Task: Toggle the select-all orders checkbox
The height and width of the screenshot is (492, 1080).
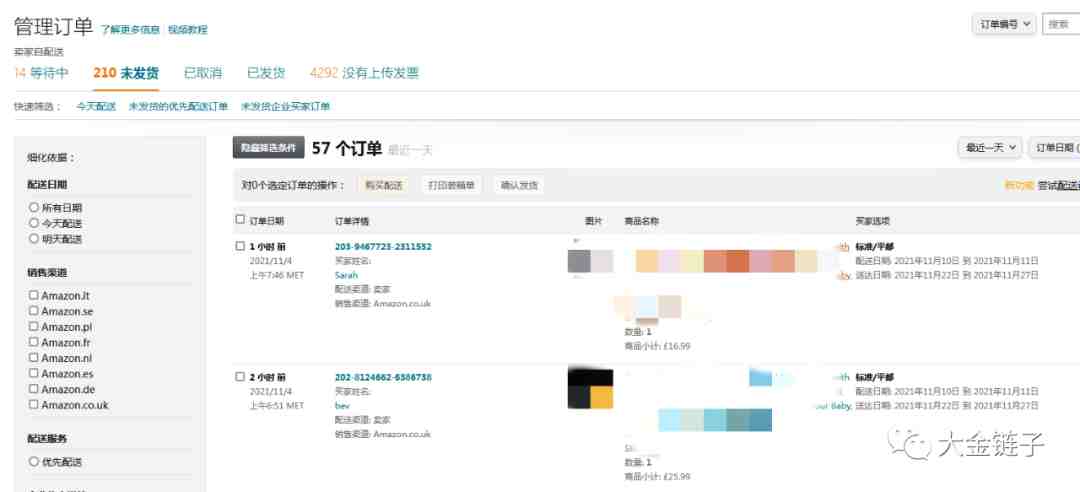Action: coord(239,220)
